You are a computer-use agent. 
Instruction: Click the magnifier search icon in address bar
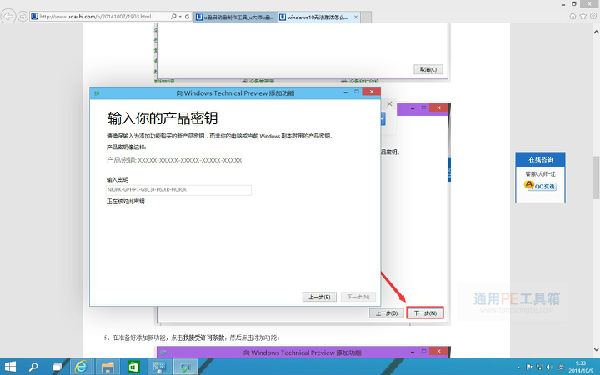click(x=174, y=16)
